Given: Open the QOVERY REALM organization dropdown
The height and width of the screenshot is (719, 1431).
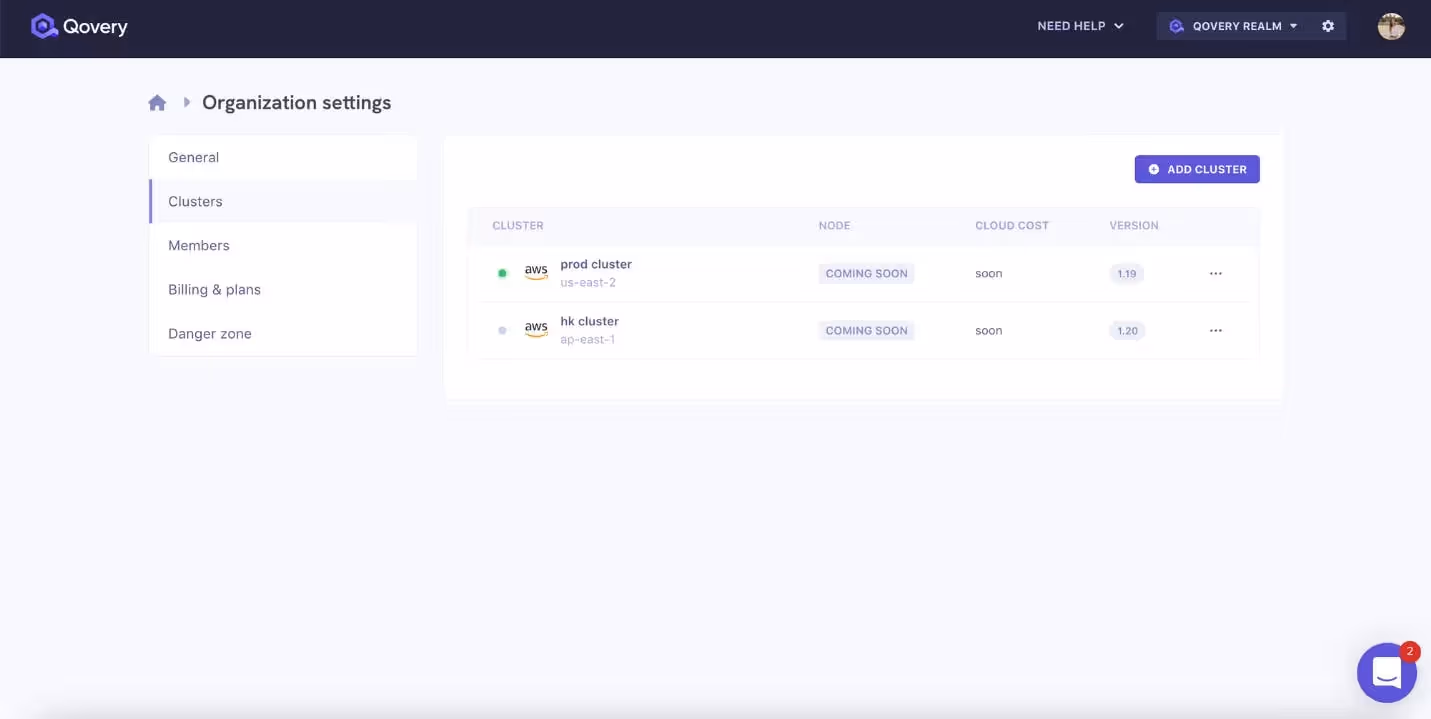Looking at the screenshot, I should pos(1237,25).
